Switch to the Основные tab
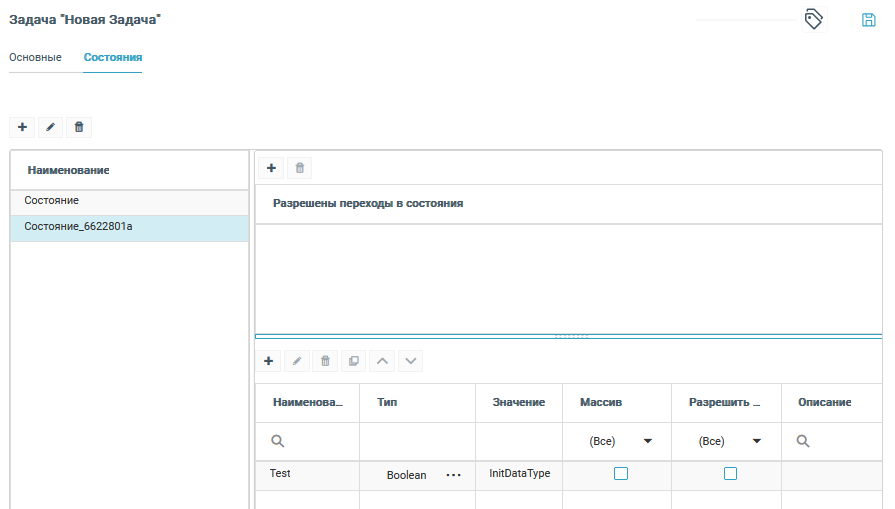The height and width of the screenshot is (509, 895). (35, 57)
